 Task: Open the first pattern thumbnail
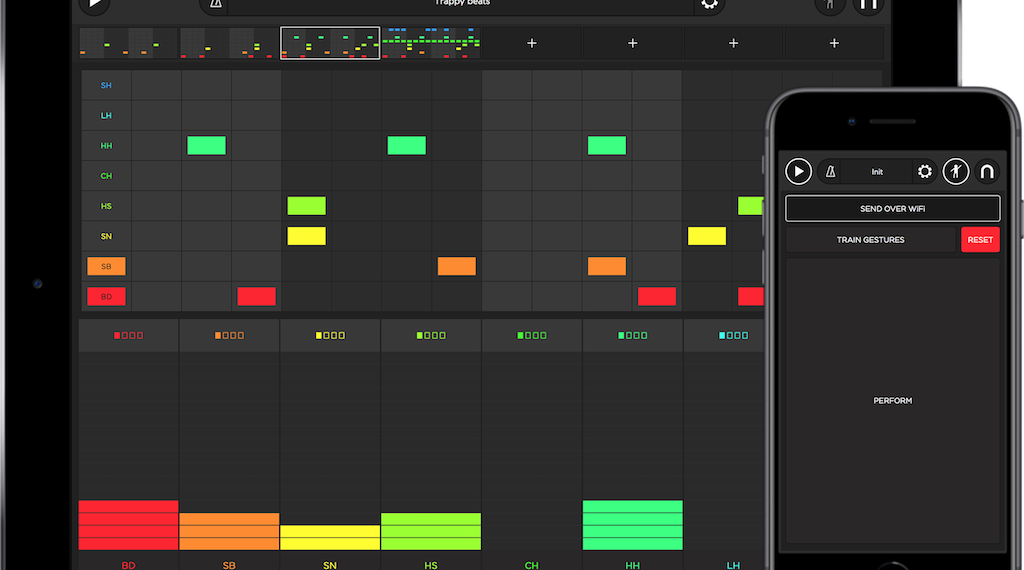pos(129,43)
